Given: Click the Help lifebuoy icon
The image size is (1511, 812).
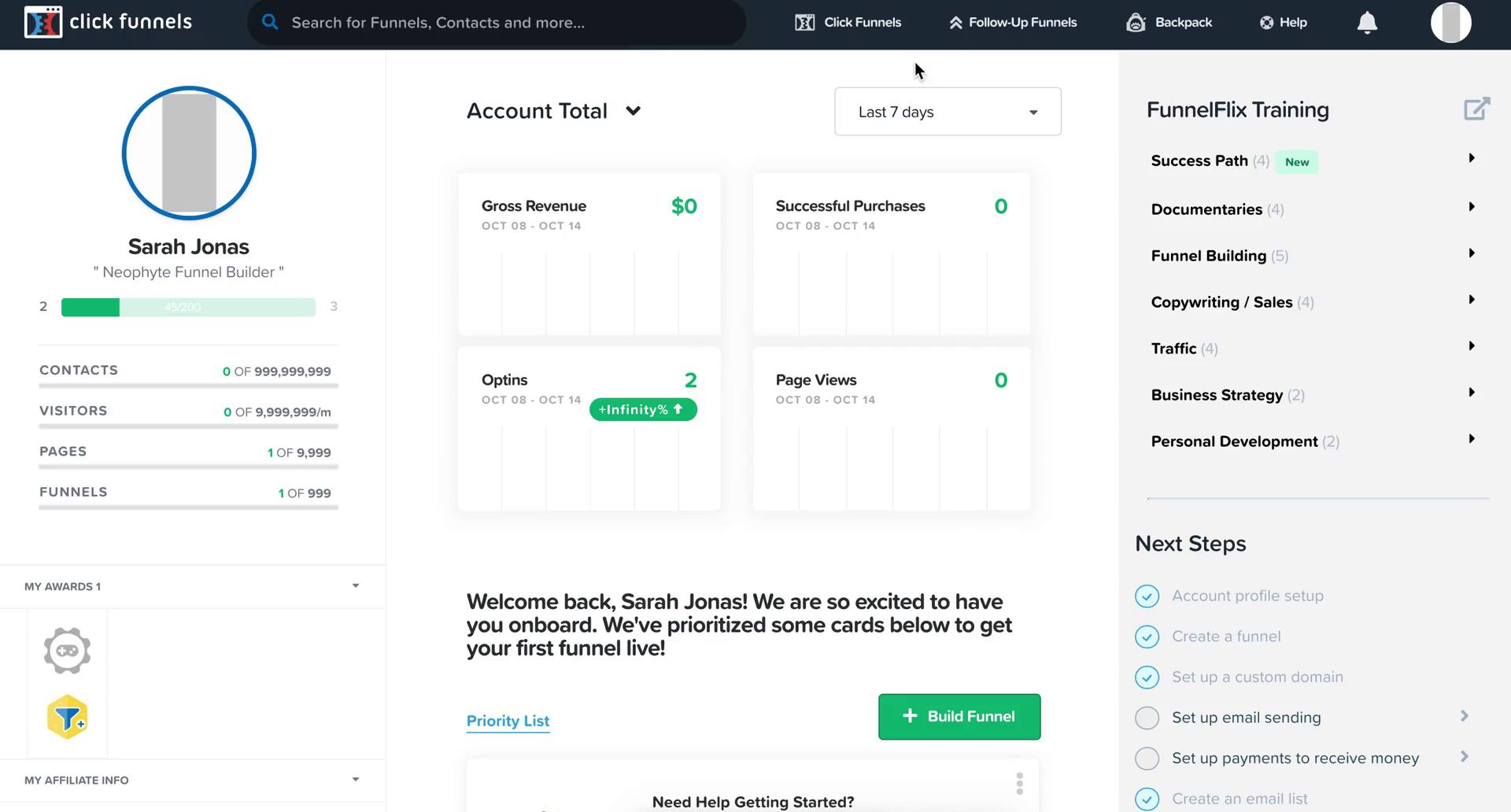Looking at the screenshot, I should pyautogui.click(x=1266, y=22).
